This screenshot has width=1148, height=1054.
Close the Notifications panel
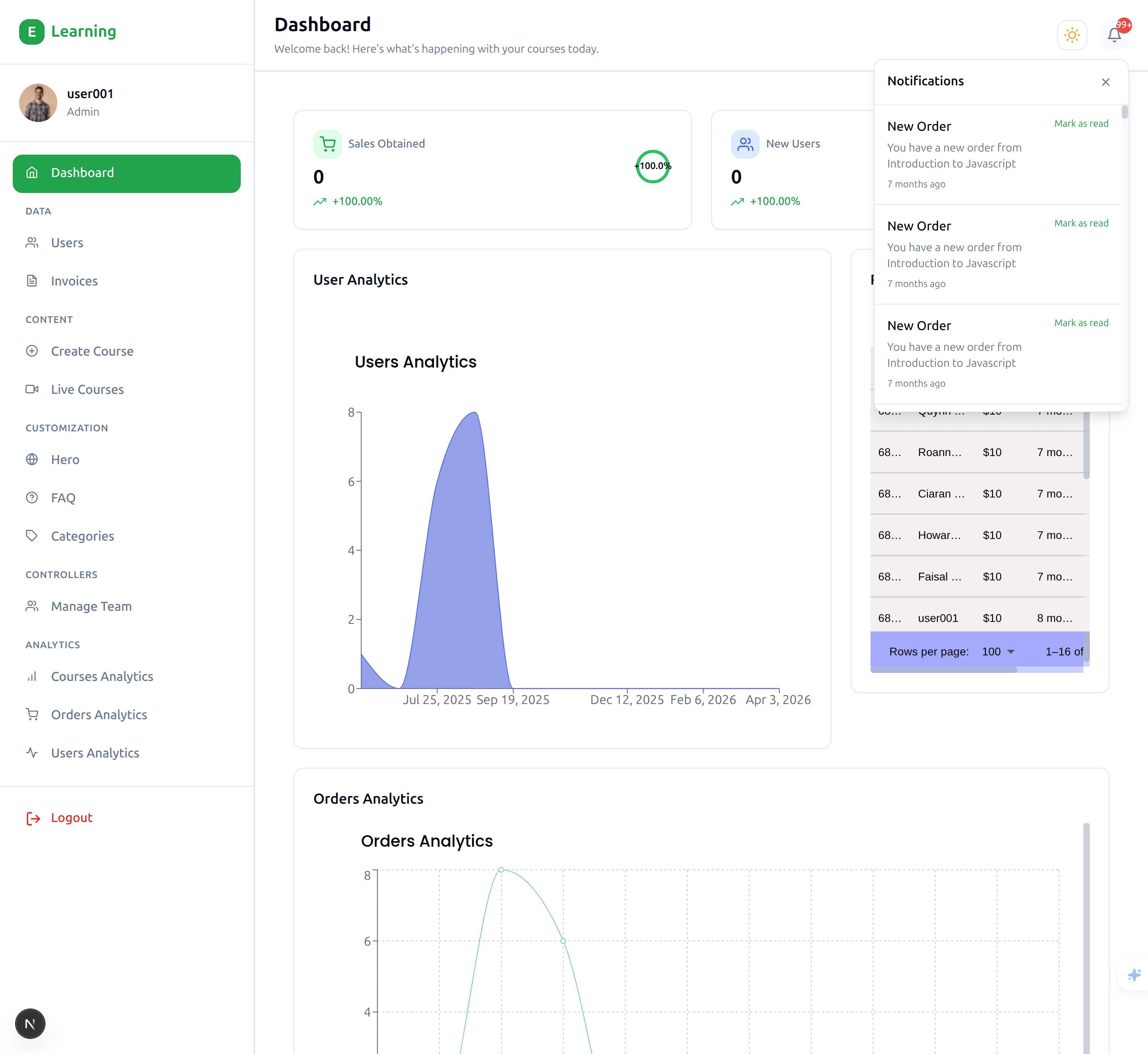[1105, 82]
